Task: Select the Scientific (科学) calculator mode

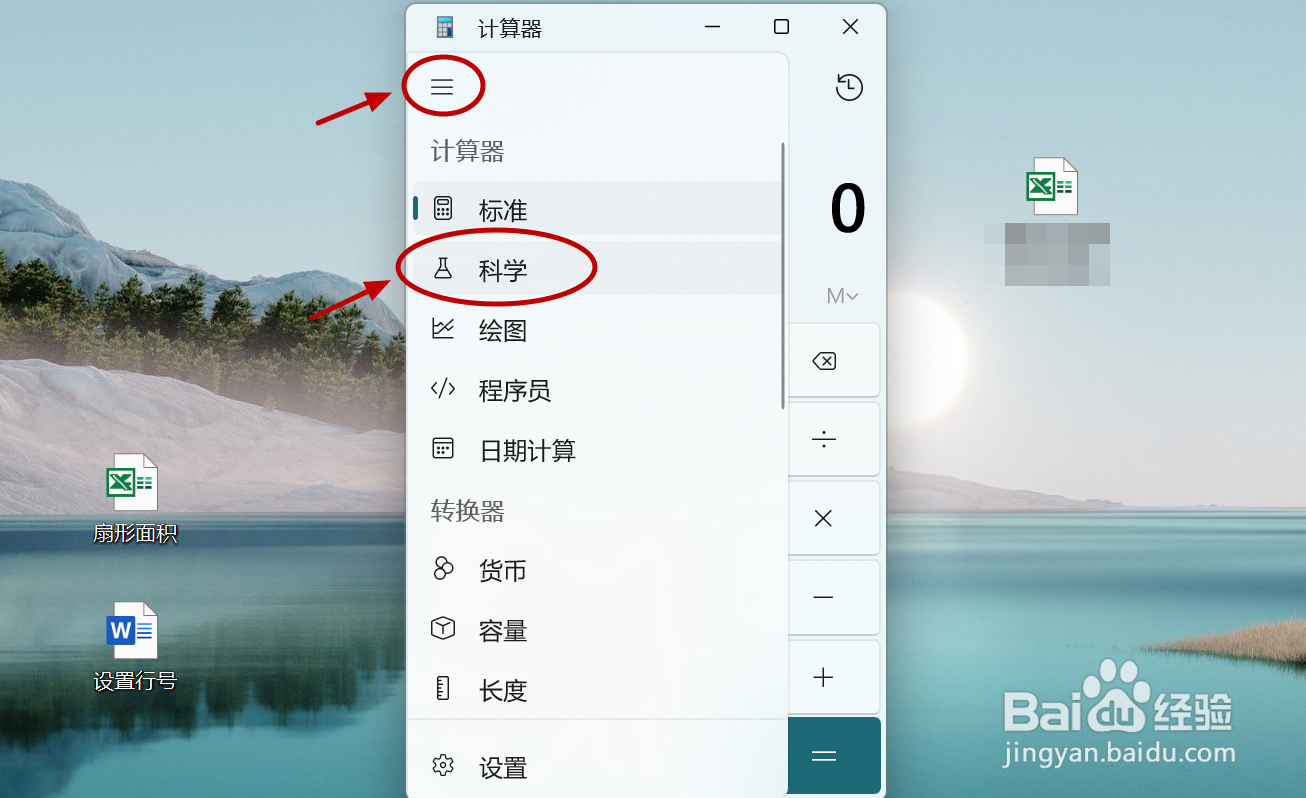Action: point(597,268)
